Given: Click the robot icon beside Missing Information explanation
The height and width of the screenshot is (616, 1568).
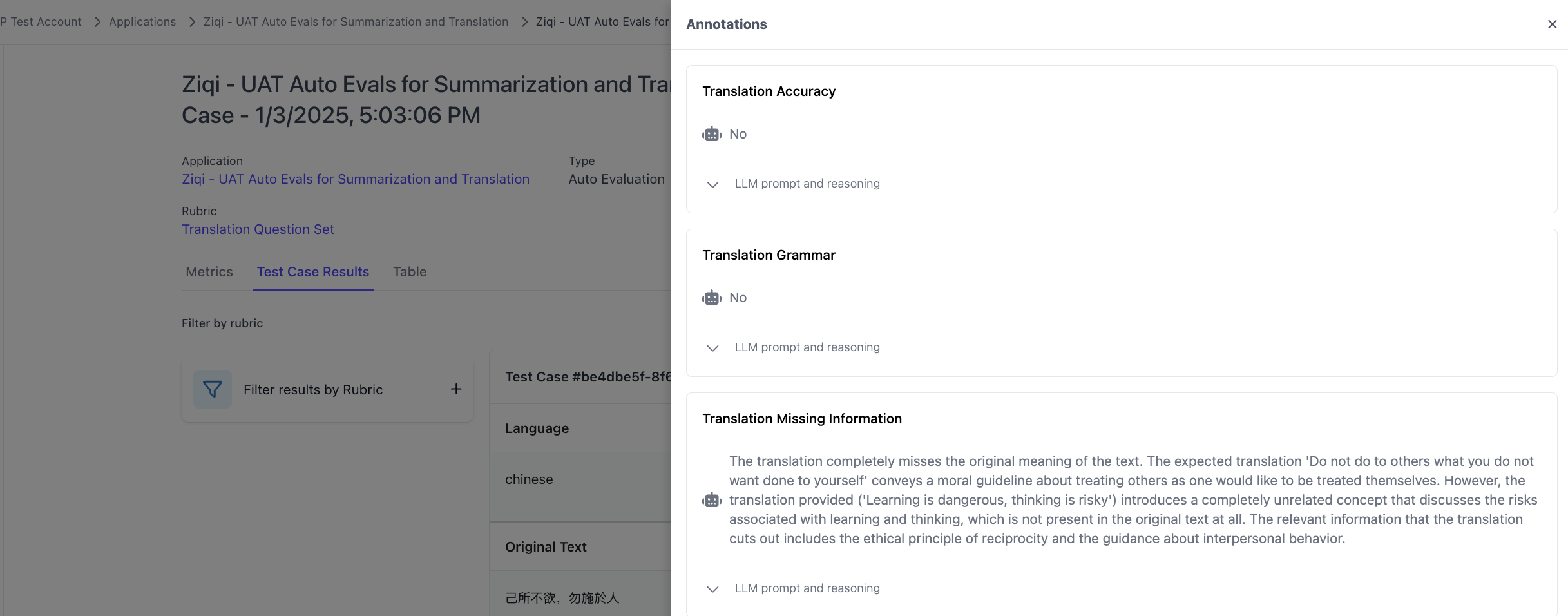Looking at the screenshot, I should [x=711, y=500].
